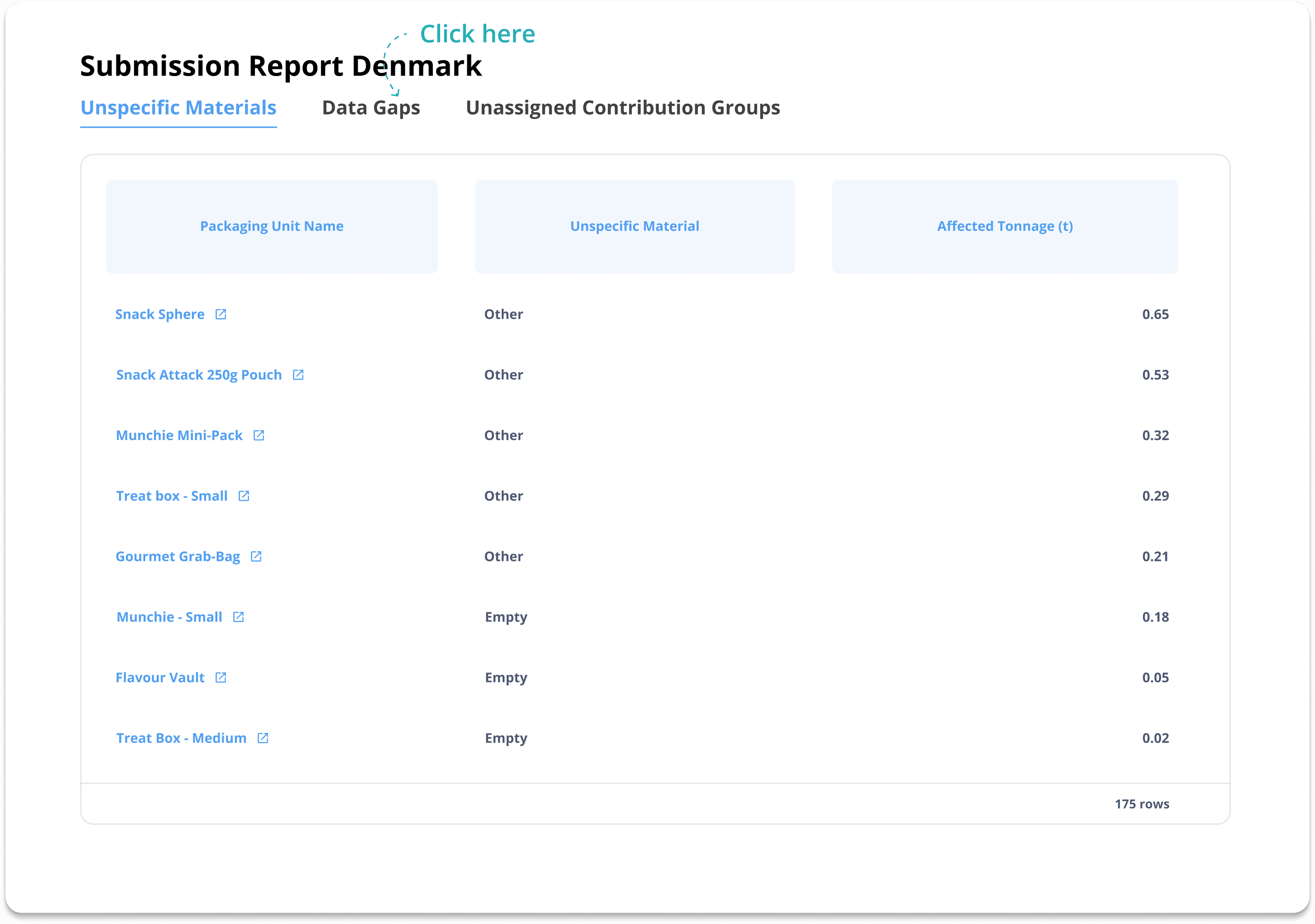Click the open icon beside Munchie Mini-Pack

[259, 436]
